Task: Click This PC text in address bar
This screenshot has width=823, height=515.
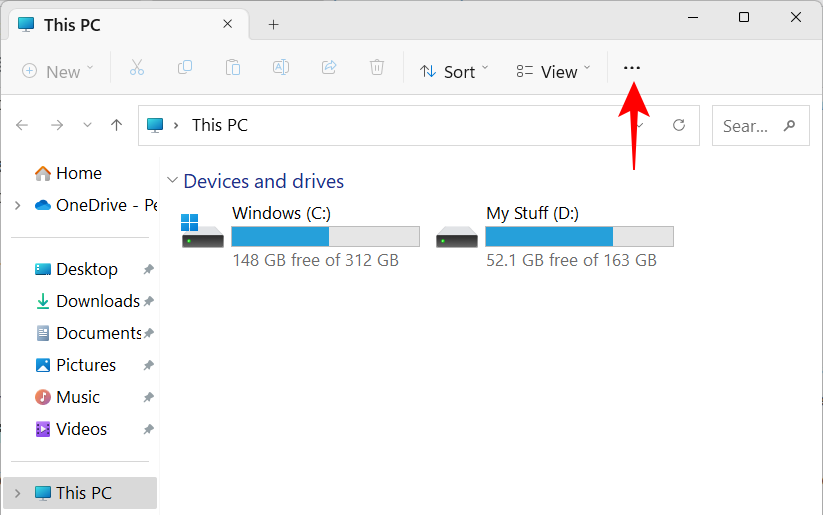Action: [x=220, y=125]
